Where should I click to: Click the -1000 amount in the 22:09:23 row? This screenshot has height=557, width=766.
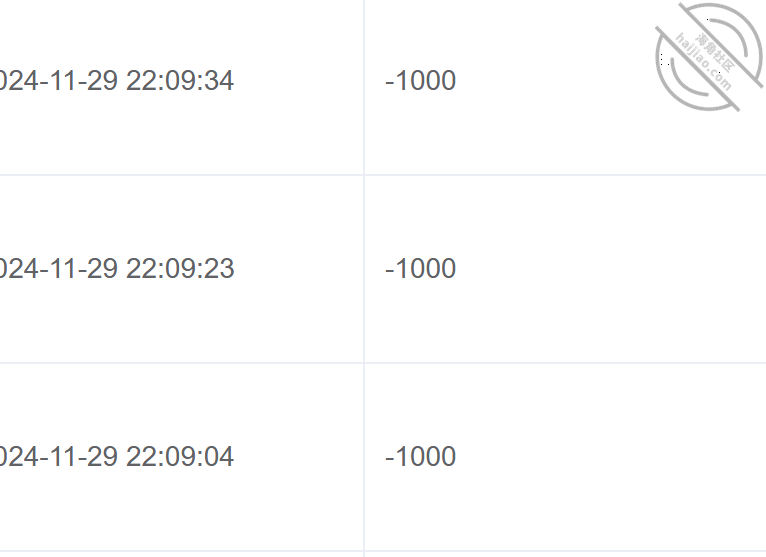(x=421, y=269)
